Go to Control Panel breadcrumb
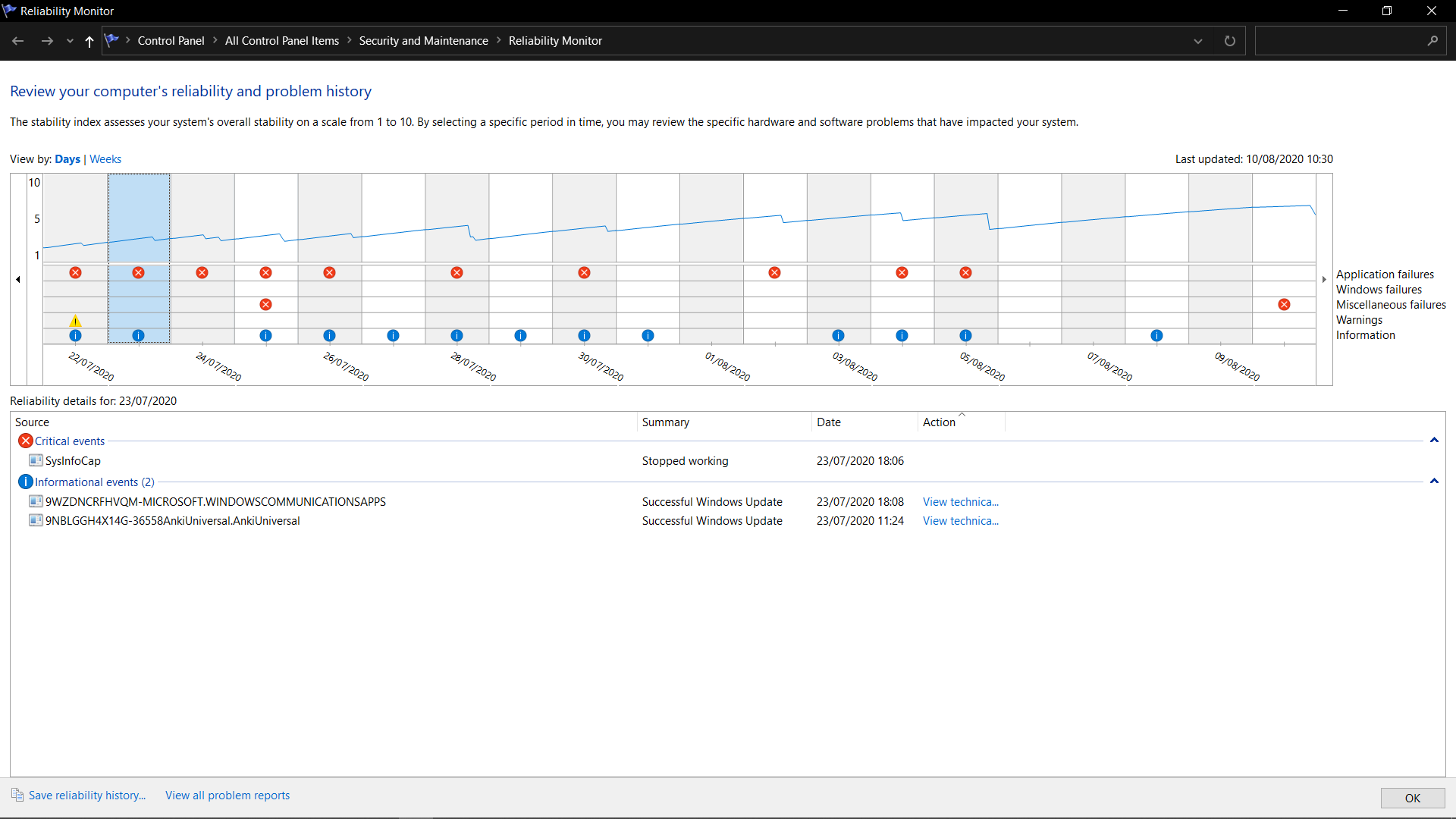Image resolution: width=1456 pixels, height=819 pixels. click(171, 41)
